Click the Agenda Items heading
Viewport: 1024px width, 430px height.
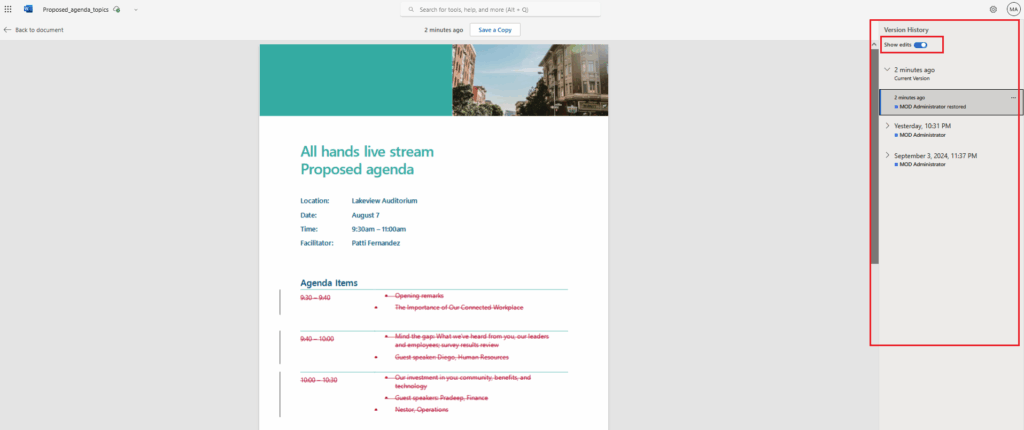328,283
